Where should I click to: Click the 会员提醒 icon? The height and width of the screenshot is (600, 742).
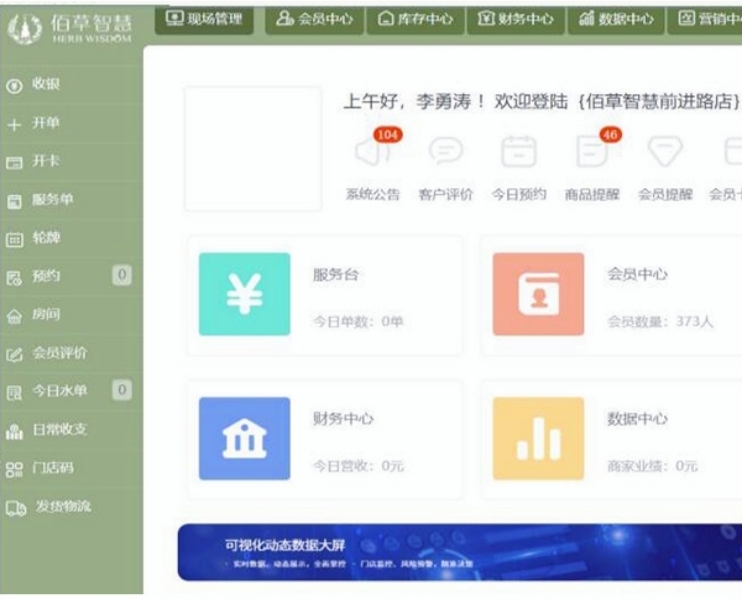[x=664, y=152]
